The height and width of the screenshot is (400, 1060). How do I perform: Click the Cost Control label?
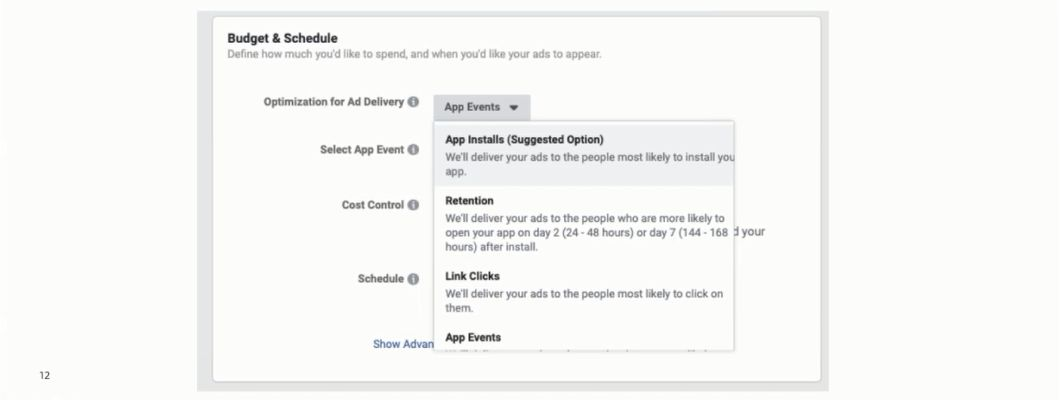372,205
